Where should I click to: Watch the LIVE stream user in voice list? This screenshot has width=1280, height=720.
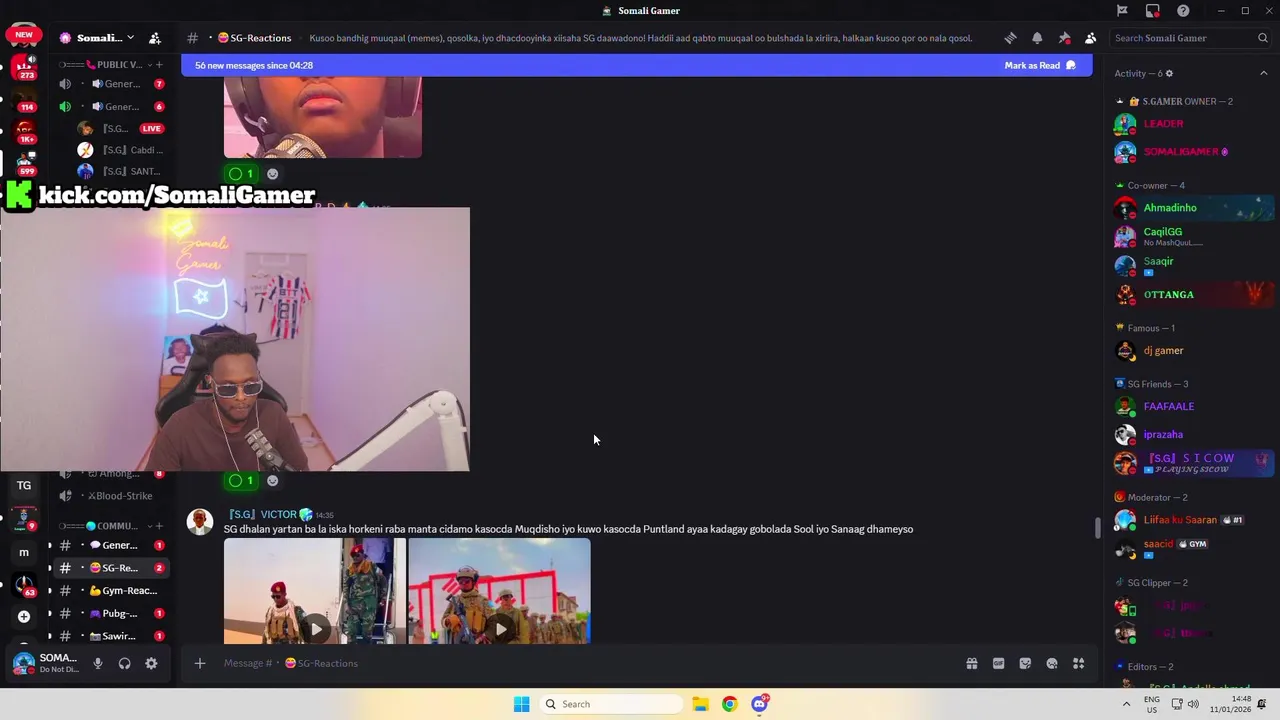click(120, 129)
